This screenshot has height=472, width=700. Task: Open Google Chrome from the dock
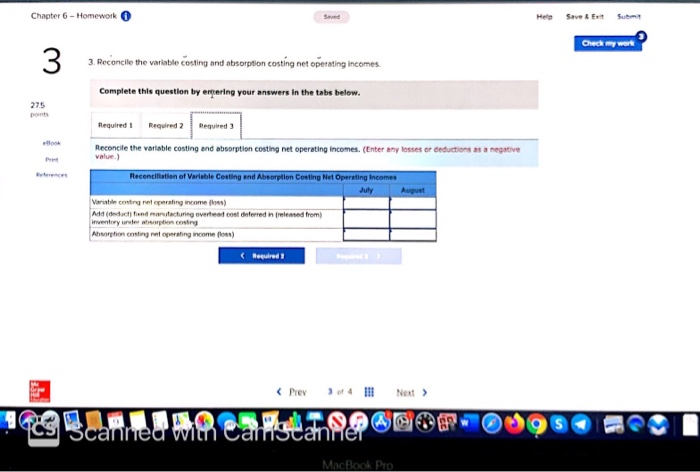click(537, 424)
